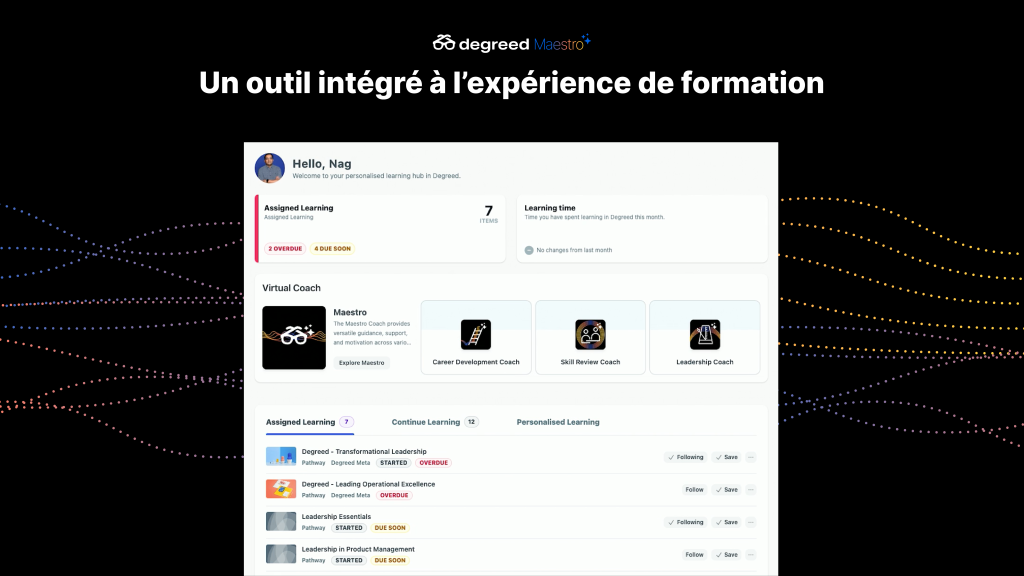Open the Learning time card title
Image resolution: width=1024 pixels, height=576 pixels.
pos(550,208)
